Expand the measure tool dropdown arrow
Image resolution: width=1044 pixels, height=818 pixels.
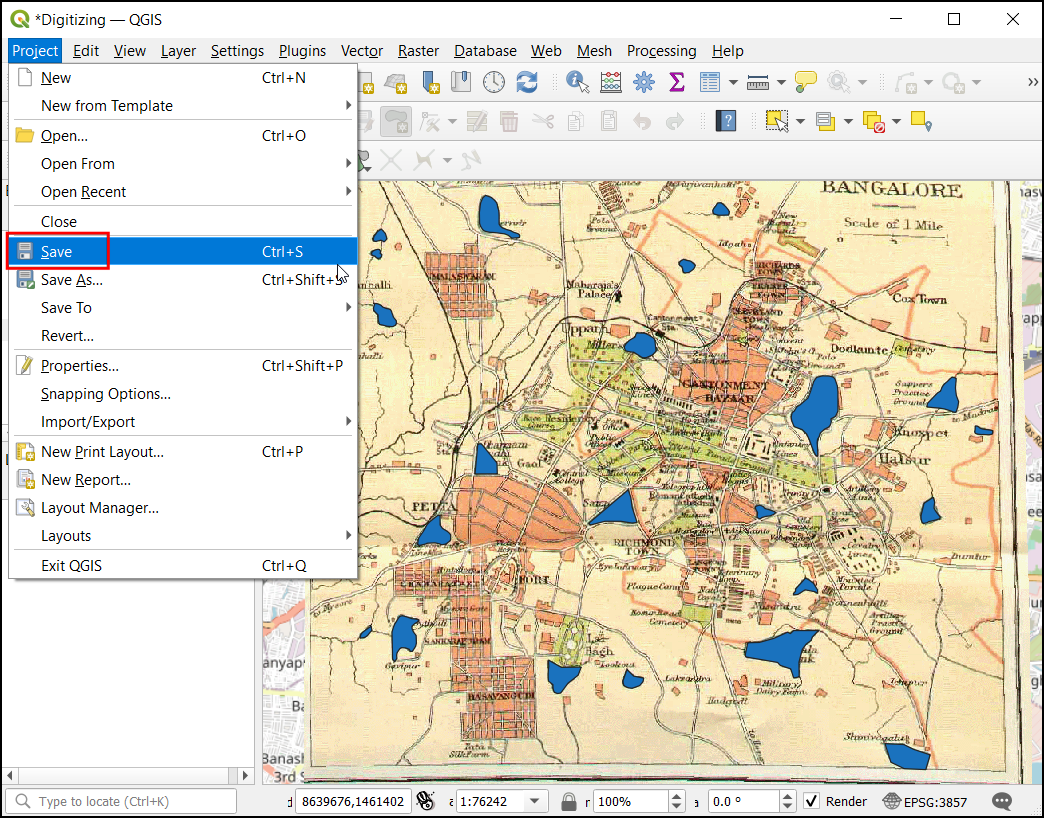coord(781,83)
